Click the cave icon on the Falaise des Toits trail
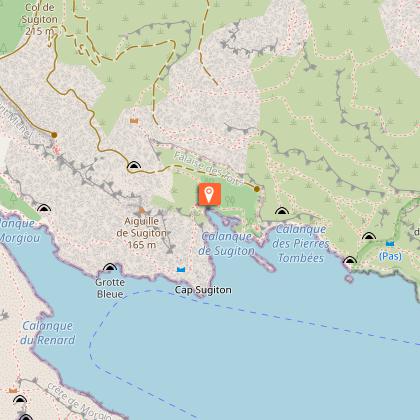 tap(134, 165)
